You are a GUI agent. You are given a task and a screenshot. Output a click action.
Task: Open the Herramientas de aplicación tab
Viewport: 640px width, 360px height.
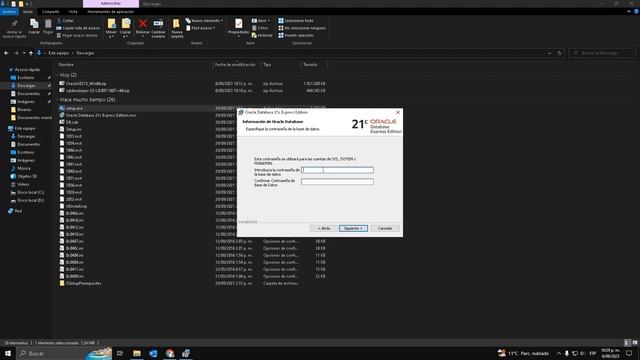point(111,12)
